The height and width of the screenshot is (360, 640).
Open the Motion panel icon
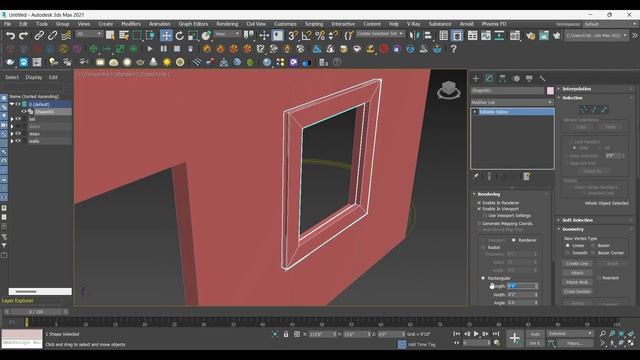click(x=516, y=78)
